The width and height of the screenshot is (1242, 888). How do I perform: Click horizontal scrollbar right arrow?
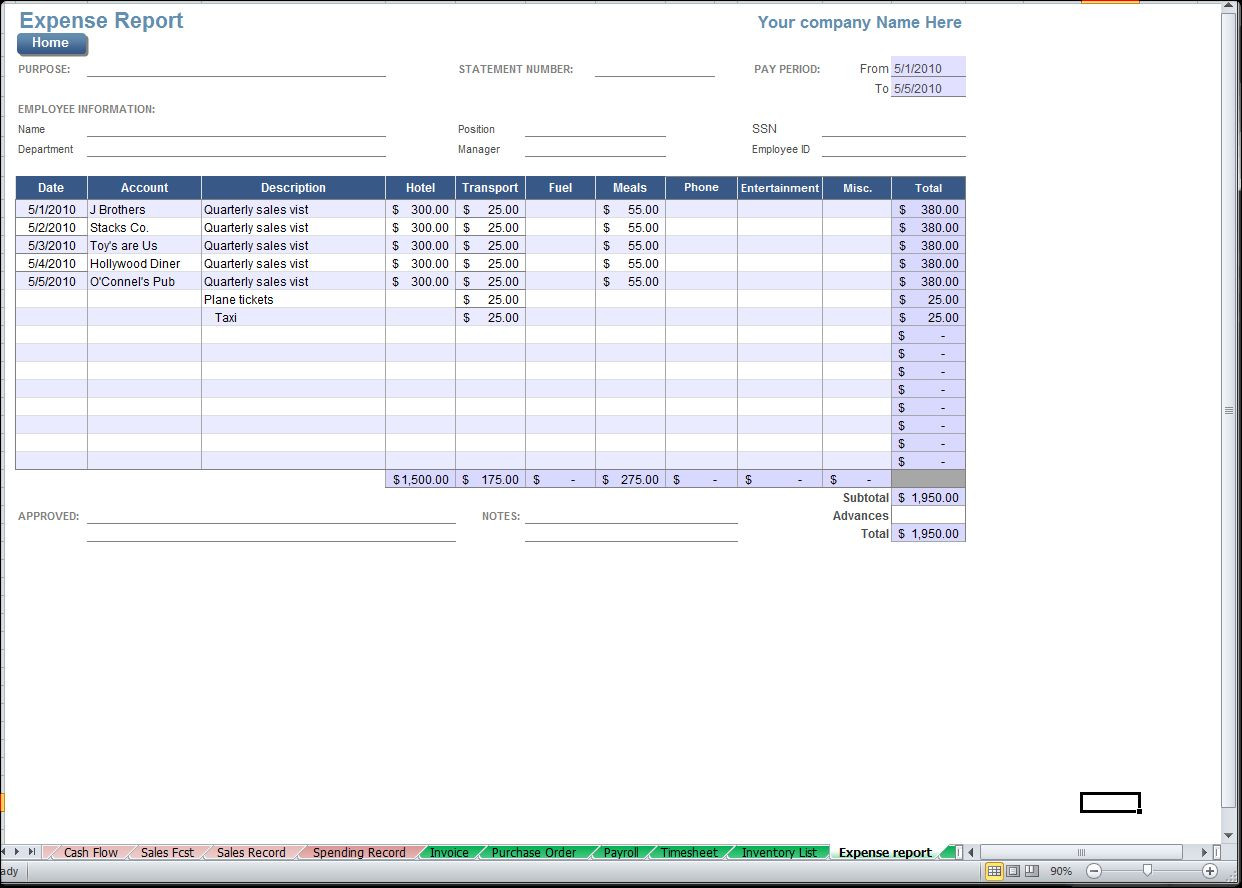1205,852
